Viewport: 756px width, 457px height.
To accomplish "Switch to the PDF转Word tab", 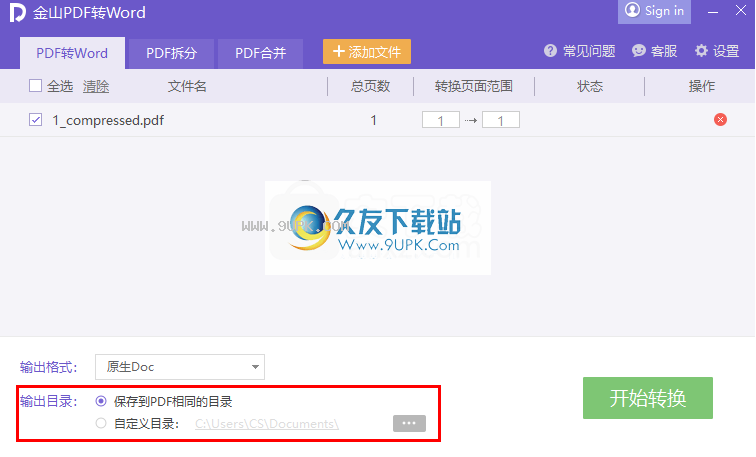I will click(x=72, y=53).
